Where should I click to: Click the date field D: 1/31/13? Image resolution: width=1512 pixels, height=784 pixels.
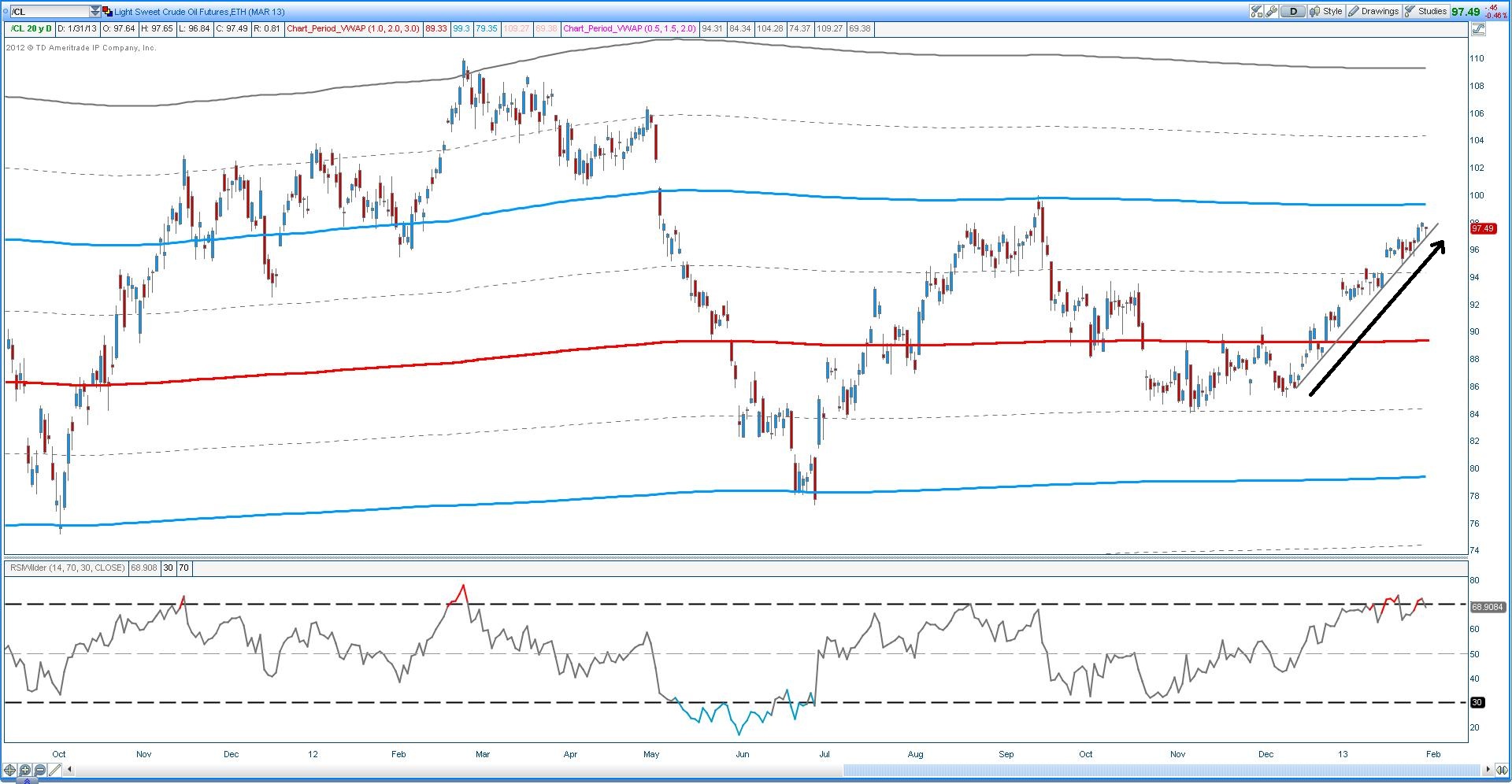pos(77,29)
